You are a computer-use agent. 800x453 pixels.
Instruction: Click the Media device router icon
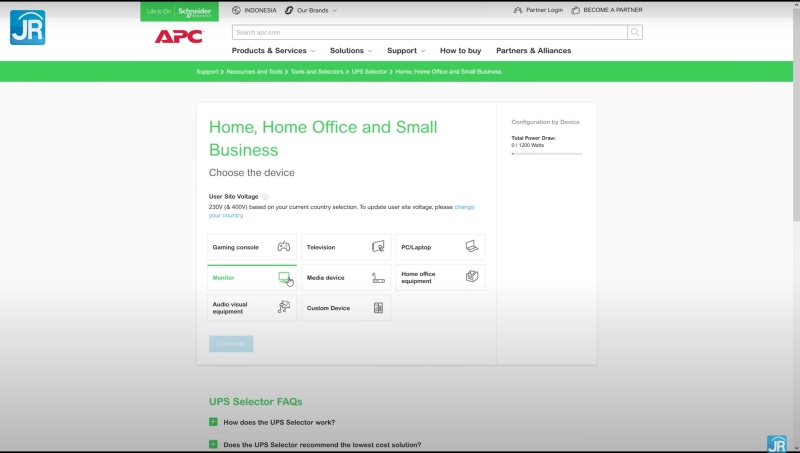point(378,278)
